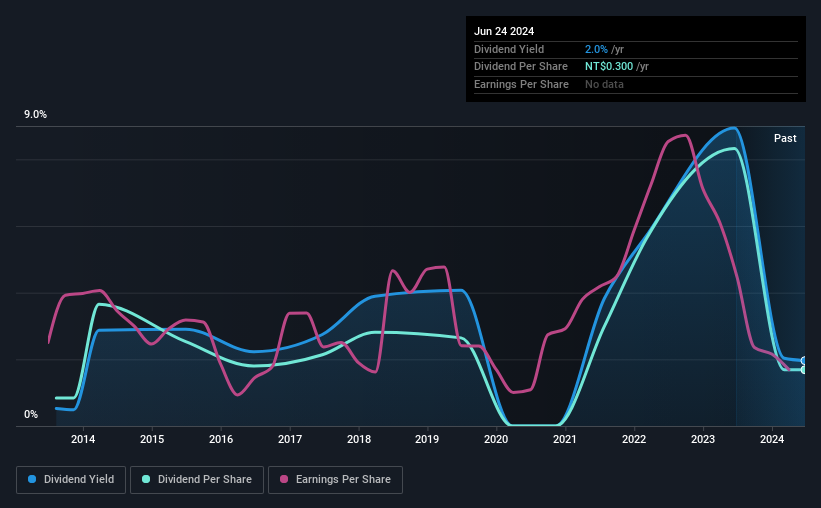Viewport: 821px width, 508px height.
Task: Click the 2020 x-axis label
Action: 496,439
